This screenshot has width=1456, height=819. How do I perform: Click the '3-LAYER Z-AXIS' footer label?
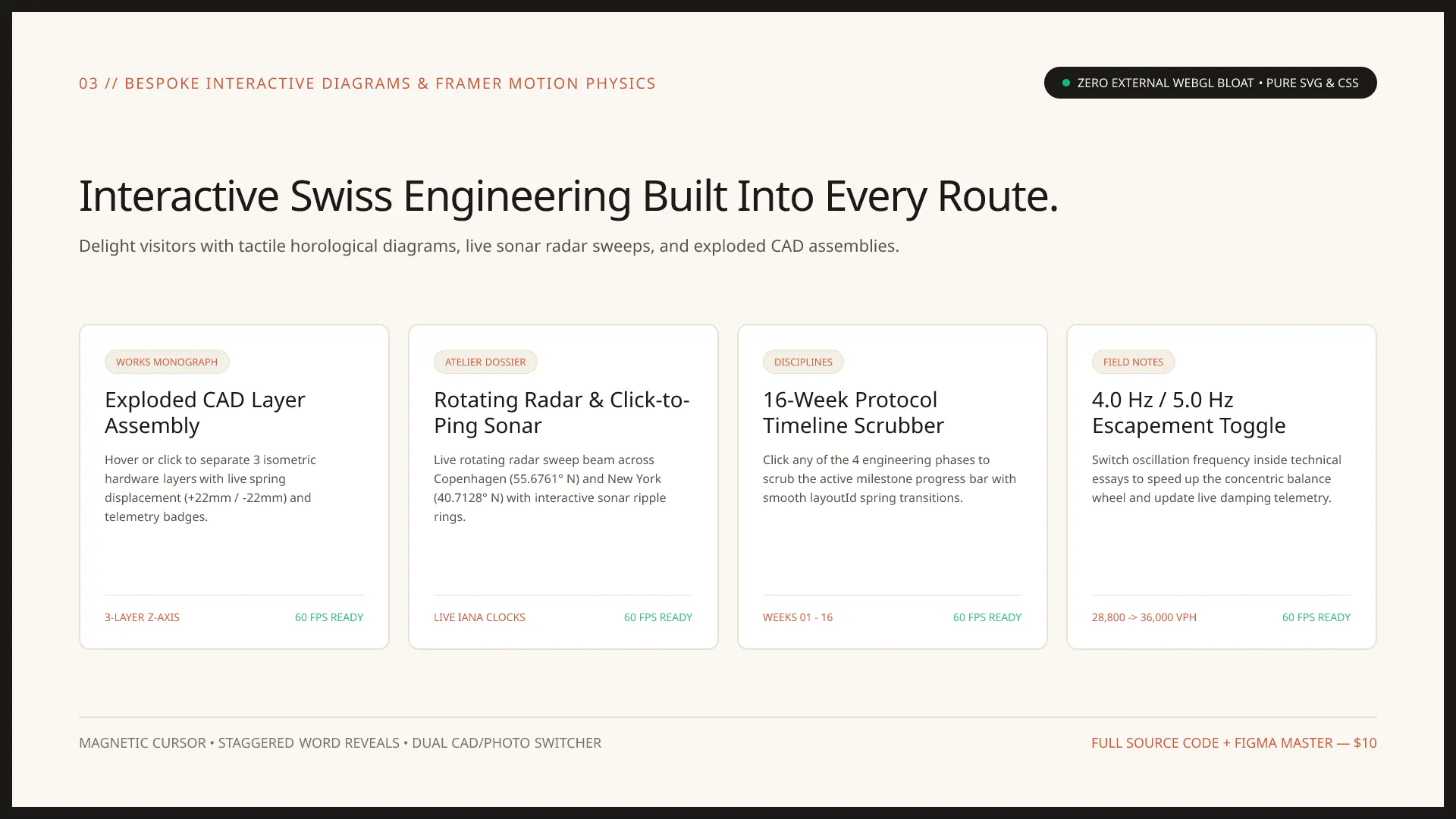coord(142,617)
